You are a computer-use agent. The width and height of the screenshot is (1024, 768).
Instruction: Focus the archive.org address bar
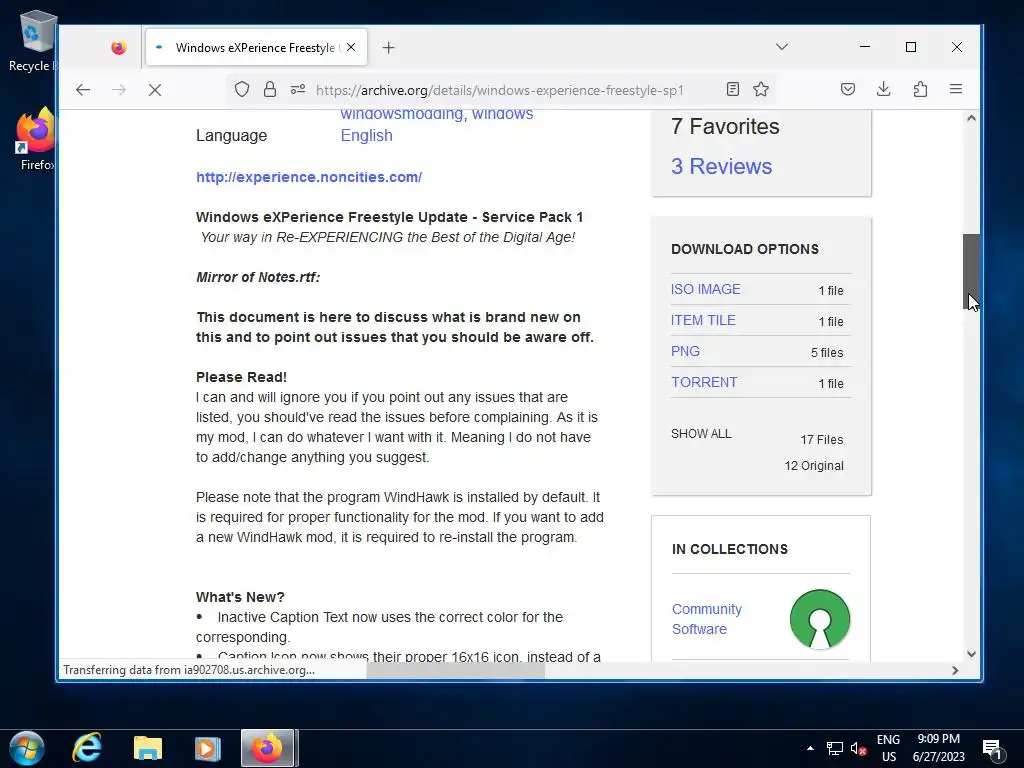pyautogui.click(x=500, y=90)
